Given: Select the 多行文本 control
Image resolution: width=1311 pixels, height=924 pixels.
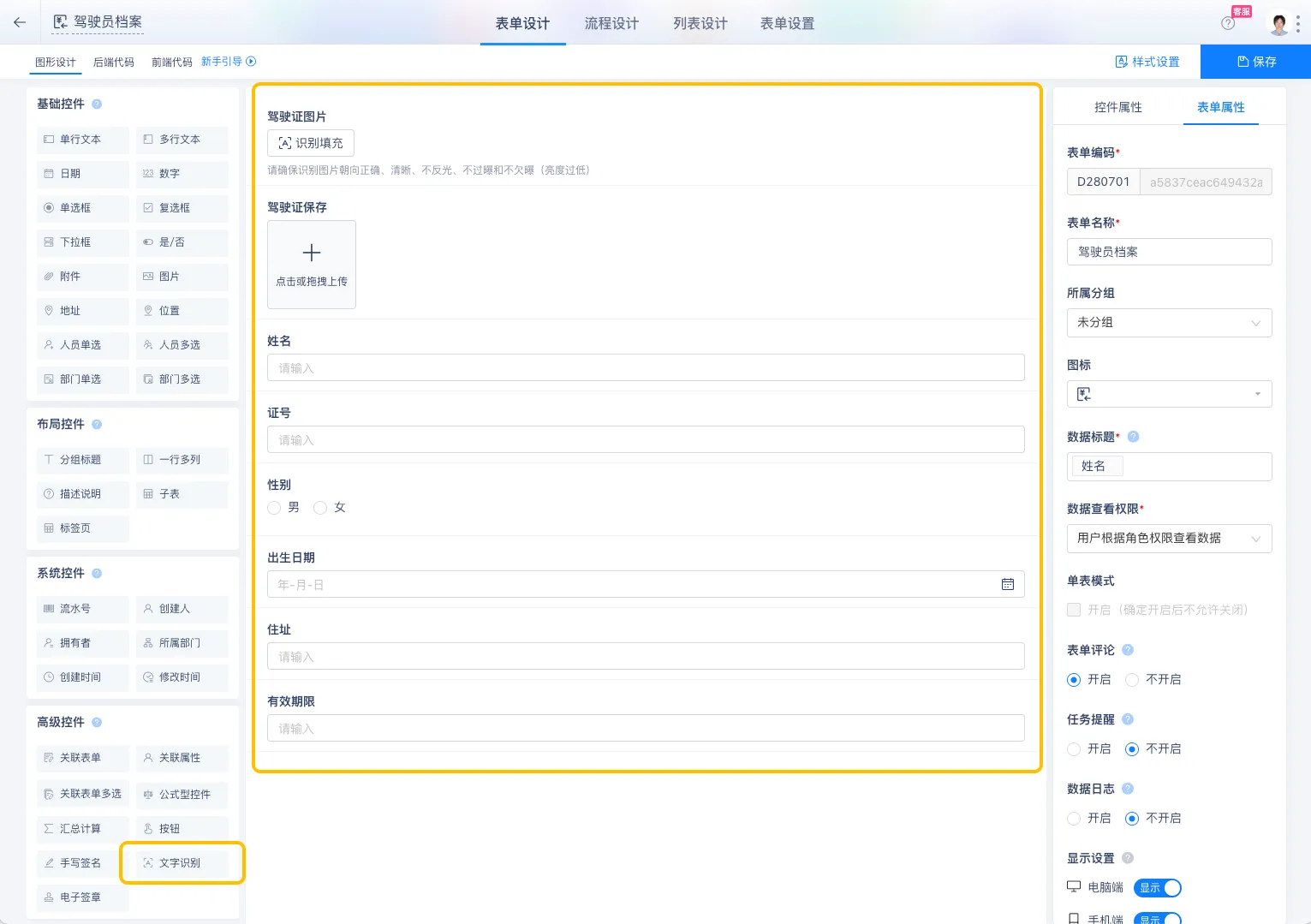Looking at the screenshot, I should pyautogui.click(x=182, y=140).
